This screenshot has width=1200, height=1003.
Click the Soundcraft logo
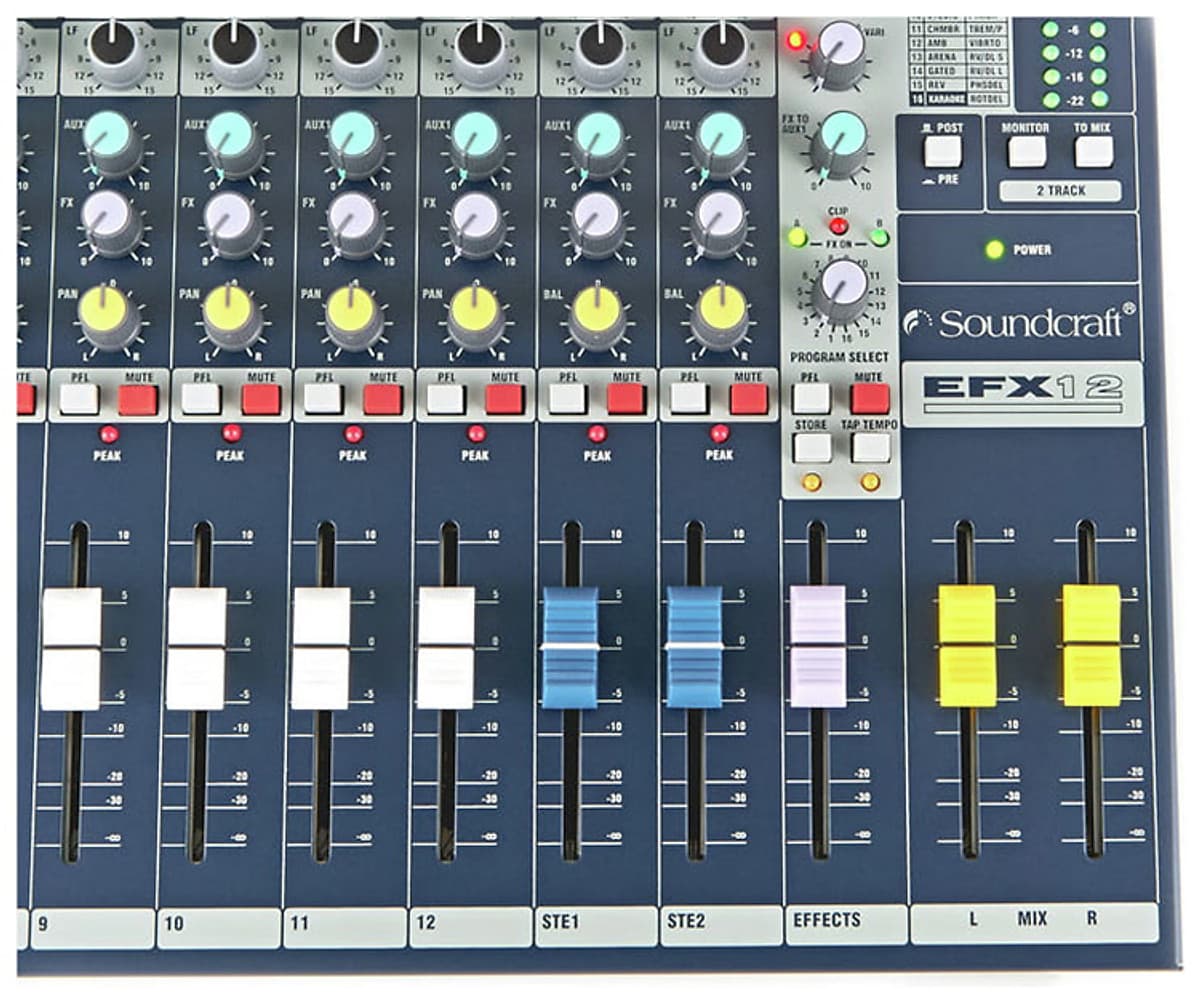(x=1021, y=322)
